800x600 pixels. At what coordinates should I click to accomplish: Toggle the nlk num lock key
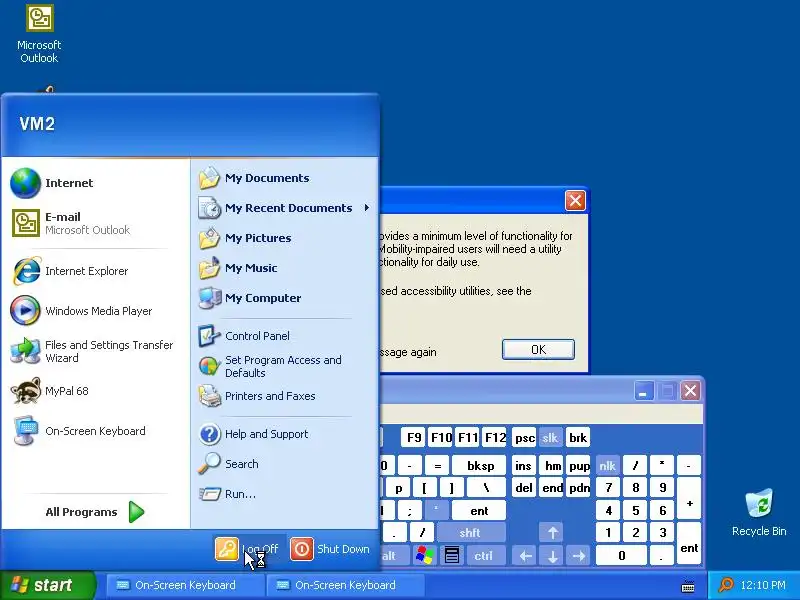tap(607, 466)
